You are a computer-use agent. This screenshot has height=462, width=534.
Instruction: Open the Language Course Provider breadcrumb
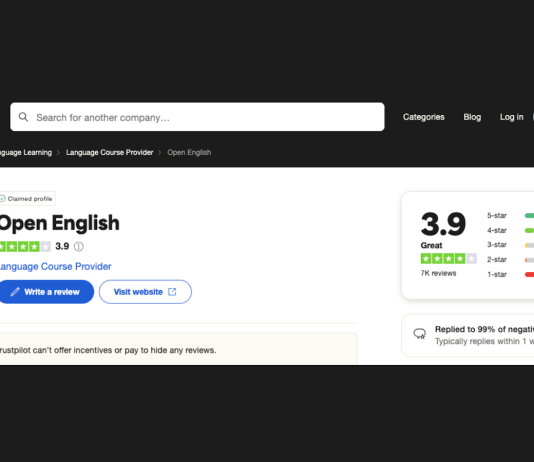110,153
